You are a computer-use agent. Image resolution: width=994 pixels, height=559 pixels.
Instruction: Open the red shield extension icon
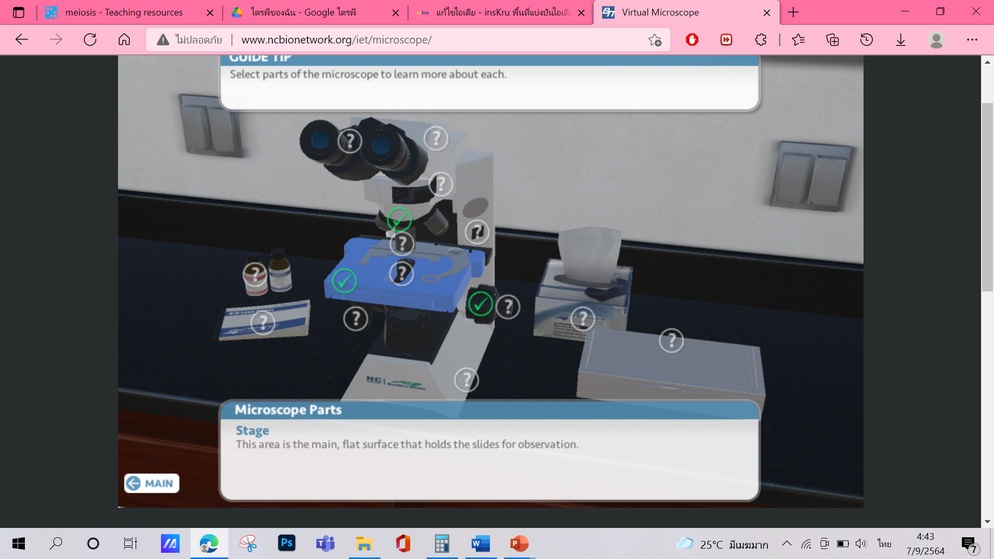pyautogui.click(x=692, y=39)
